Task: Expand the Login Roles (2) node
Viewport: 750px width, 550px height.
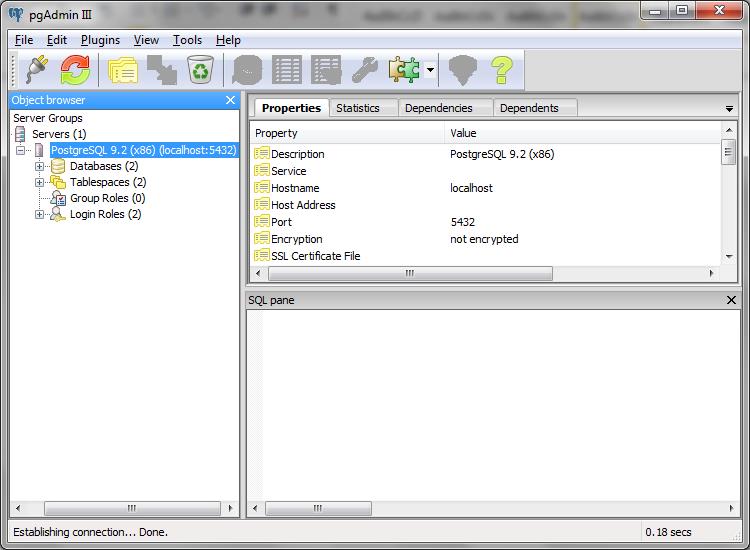Action: 40,214
